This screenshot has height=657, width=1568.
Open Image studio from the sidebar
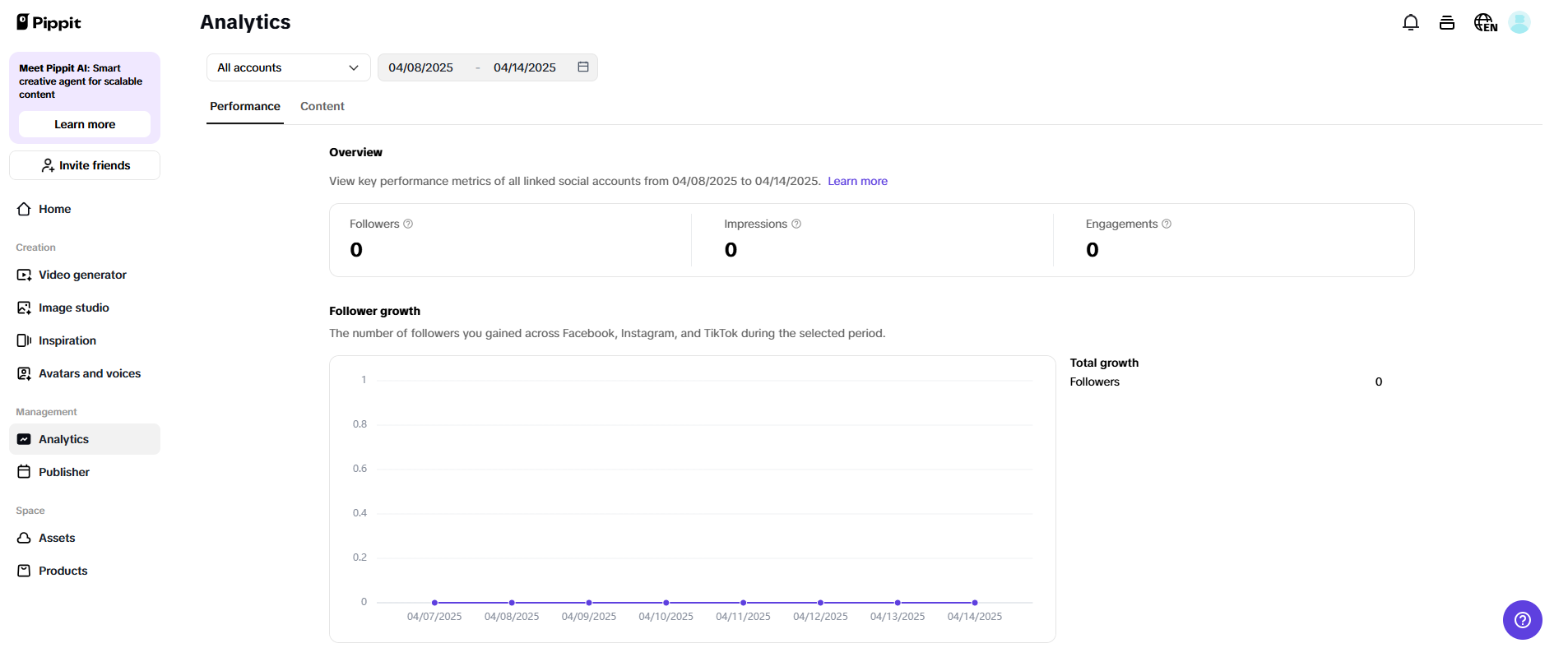point(85,308)
